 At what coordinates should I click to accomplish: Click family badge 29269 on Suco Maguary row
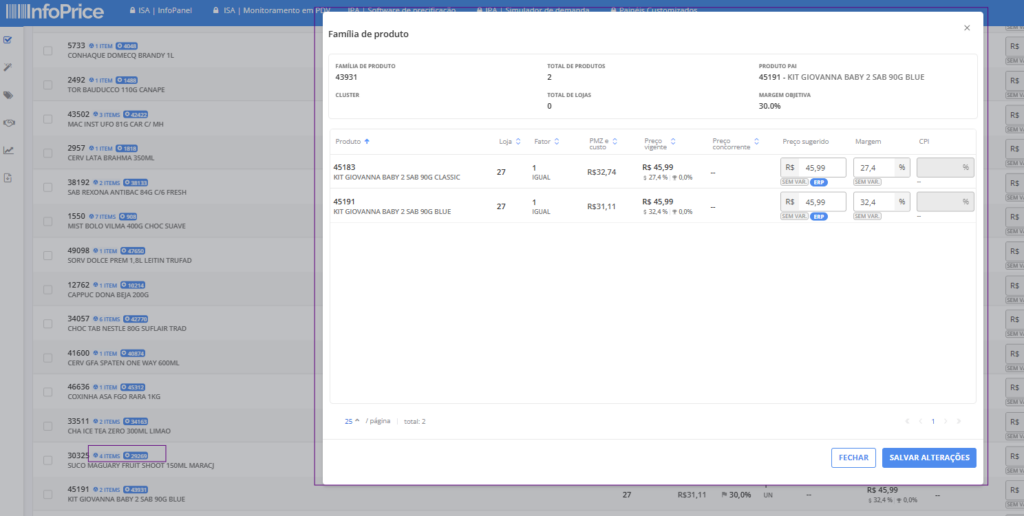(136, 456)
